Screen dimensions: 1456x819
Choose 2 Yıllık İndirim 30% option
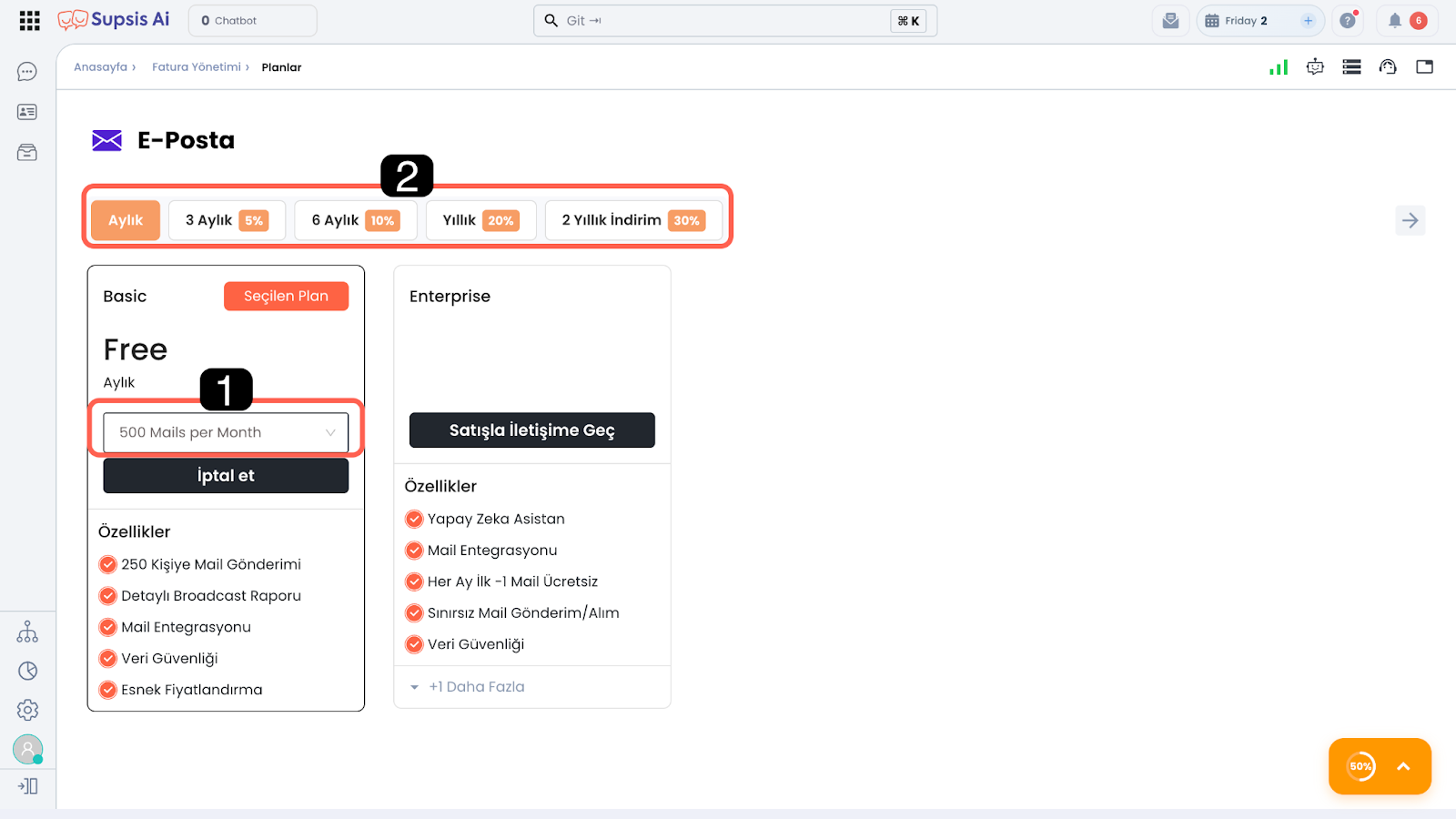click(x=633, y=220)
